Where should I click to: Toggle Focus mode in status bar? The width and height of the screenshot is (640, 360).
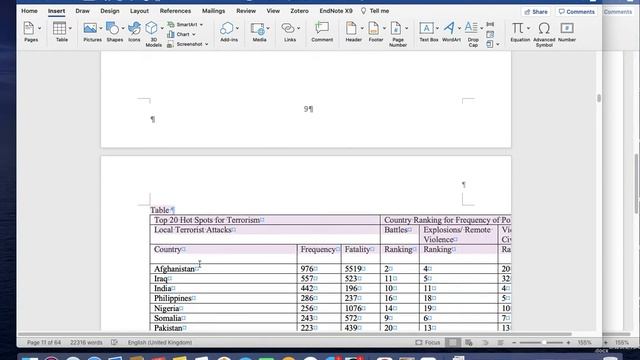[428, 342]
